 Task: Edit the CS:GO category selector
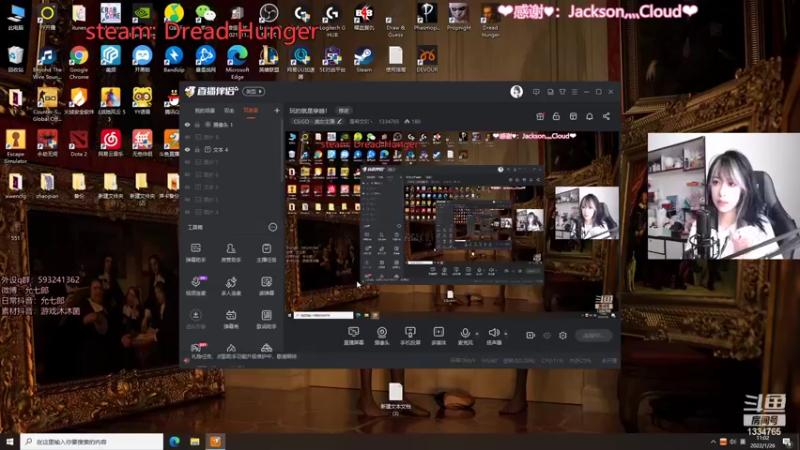pos(317,121)
